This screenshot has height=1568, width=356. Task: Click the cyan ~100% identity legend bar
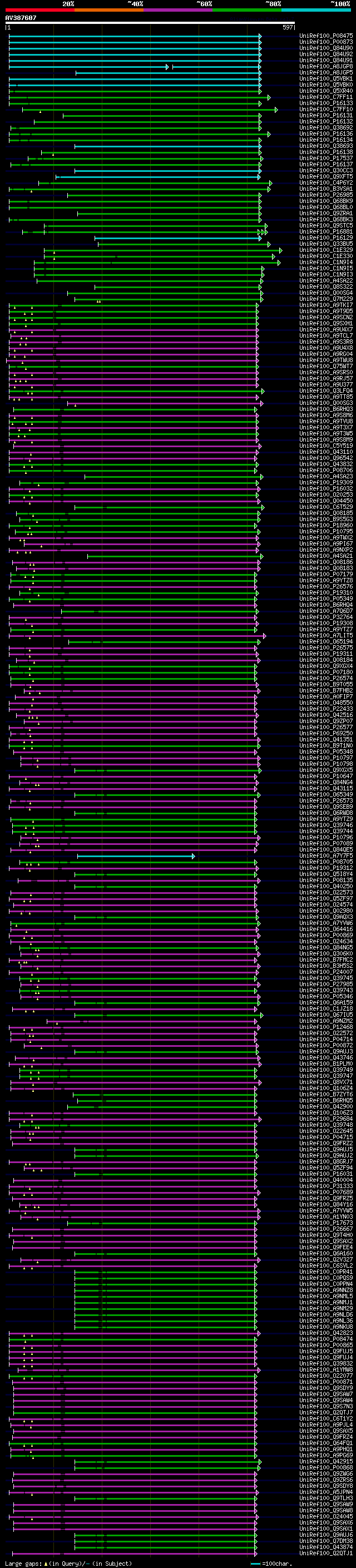(316, 10)
